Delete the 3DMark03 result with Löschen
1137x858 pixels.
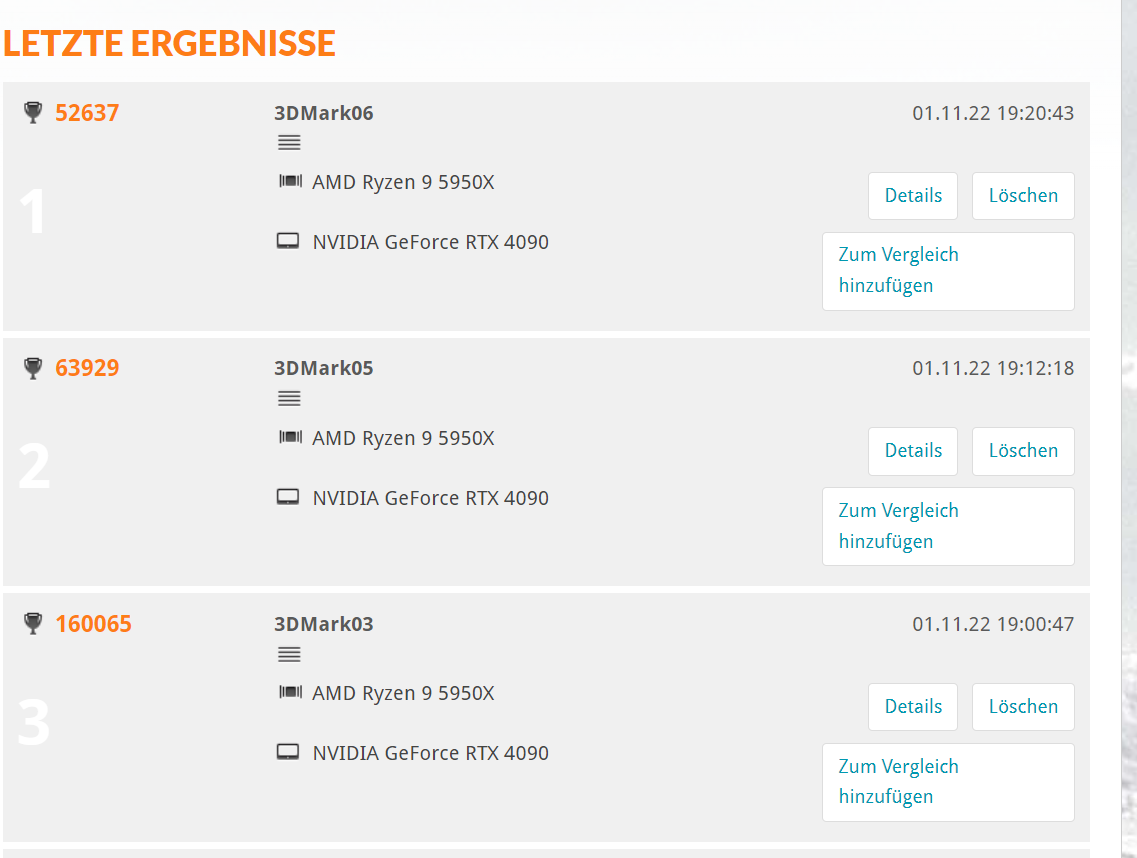coord(1023,707)
